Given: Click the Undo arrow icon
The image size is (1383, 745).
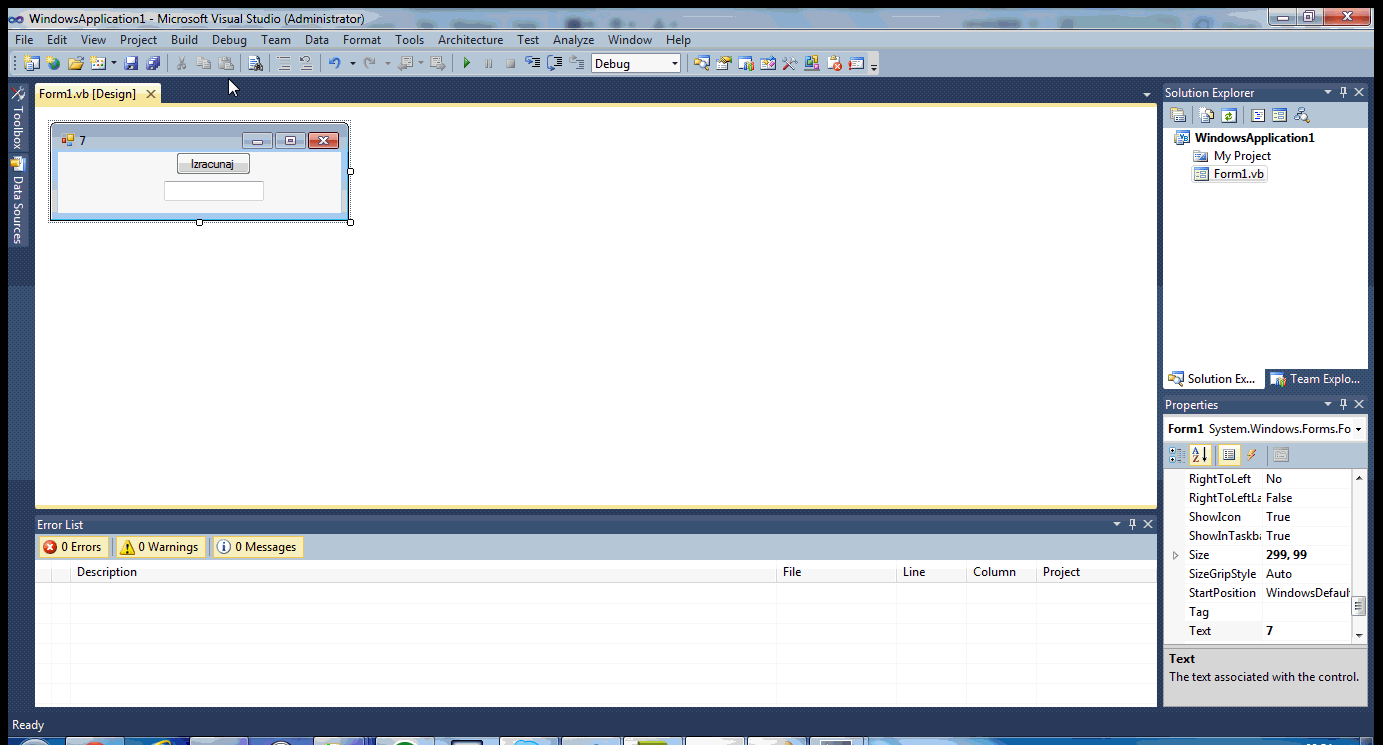Looking at the screenshot, I should pos(335,64).
